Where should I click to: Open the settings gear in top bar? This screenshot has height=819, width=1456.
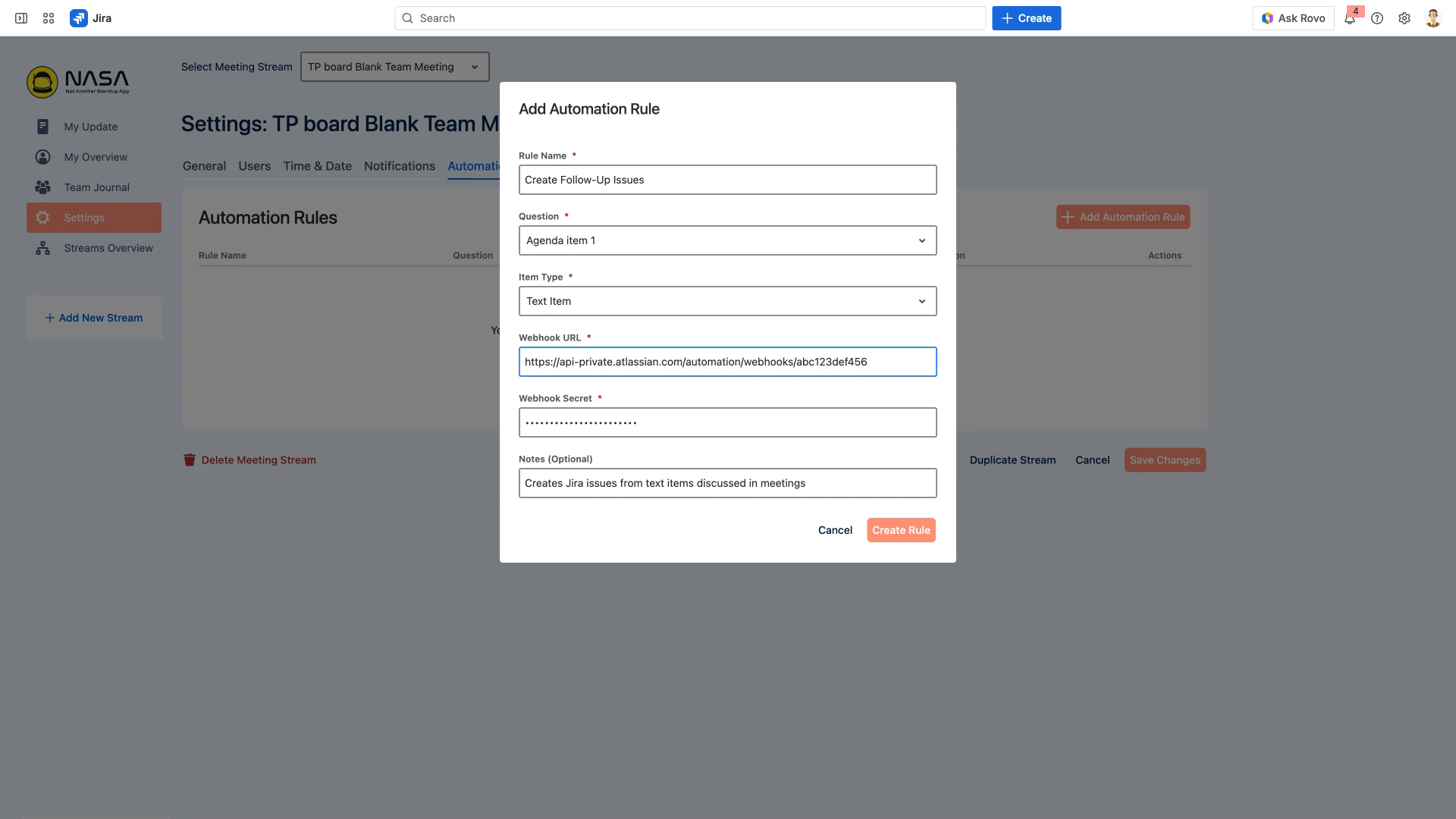click(x=1404, y=18)
